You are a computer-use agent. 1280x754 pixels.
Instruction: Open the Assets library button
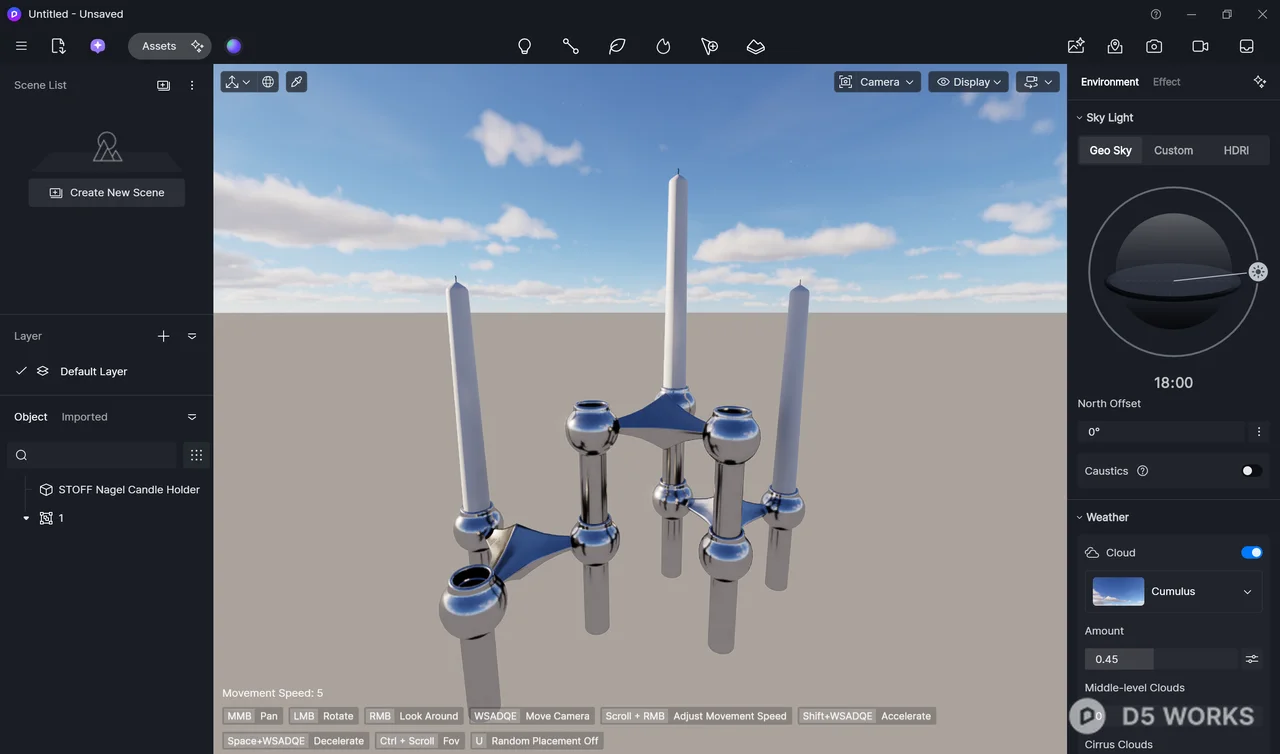click(170, 46)
